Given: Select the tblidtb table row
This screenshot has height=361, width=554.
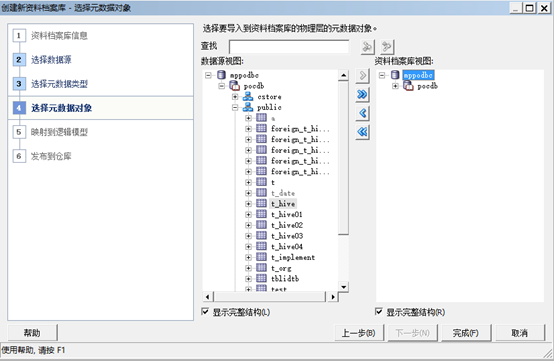Looking at the screenshot, I should point(285,278).
